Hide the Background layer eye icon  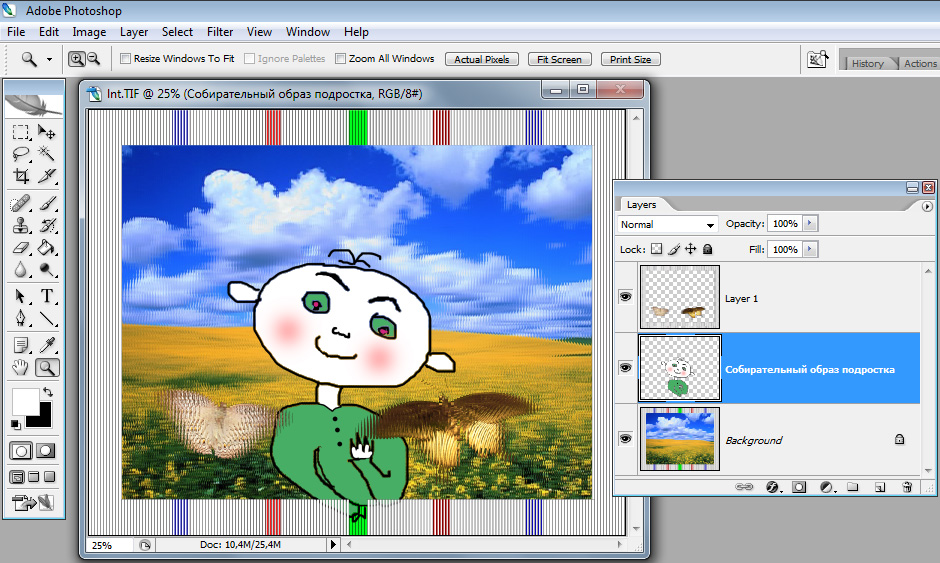pyautogui.click(x=625, y=439)
